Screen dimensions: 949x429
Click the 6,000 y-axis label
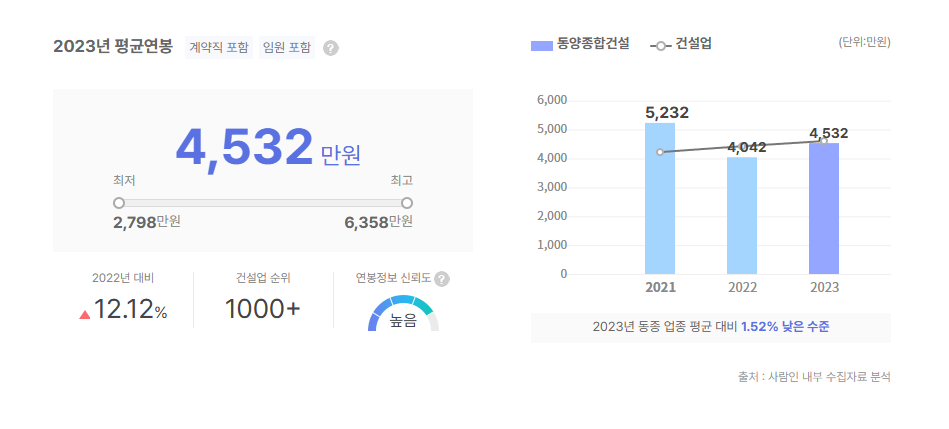coord(552,100)
